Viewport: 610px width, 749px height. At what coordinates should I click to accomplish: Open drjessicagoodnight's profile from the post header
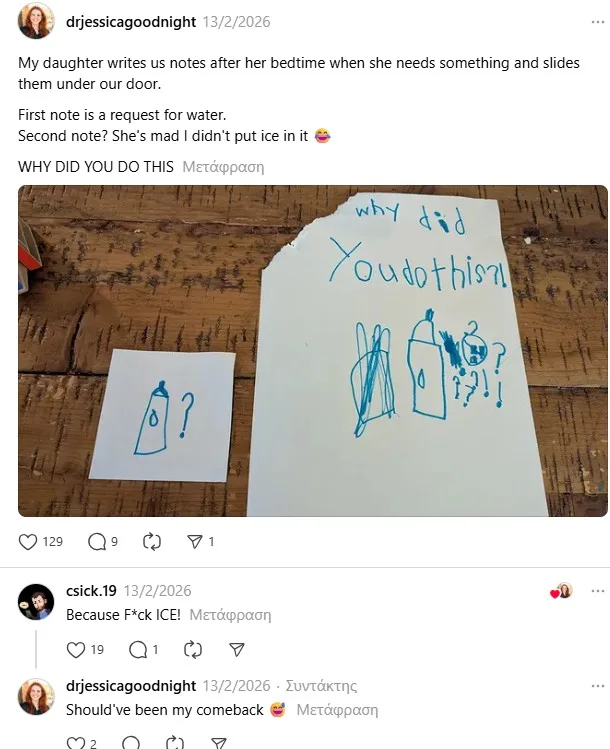130,21
